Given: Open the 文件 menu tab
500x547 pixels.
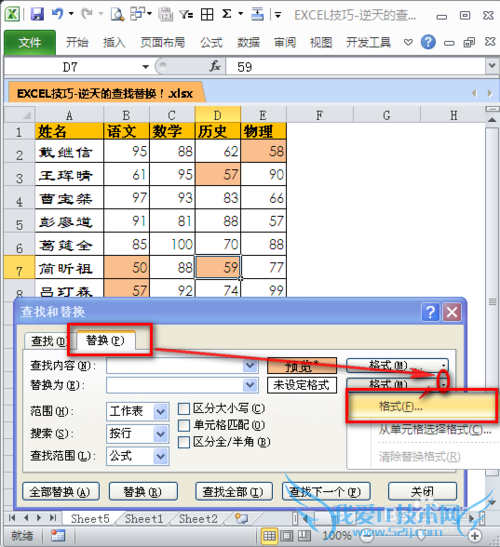Looking at the screenshot, I should coord(30,43).
